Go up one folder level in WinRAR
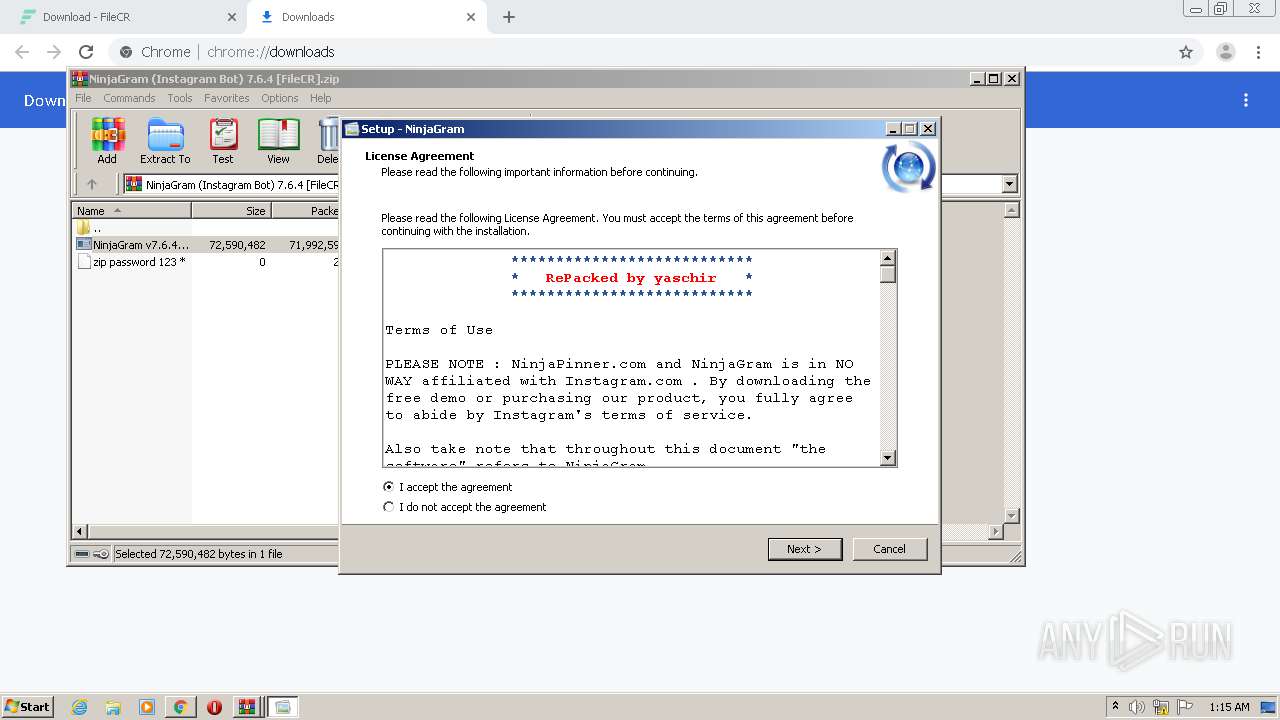Viewport: 1280px width, 720px height. [x=92, y=184]
